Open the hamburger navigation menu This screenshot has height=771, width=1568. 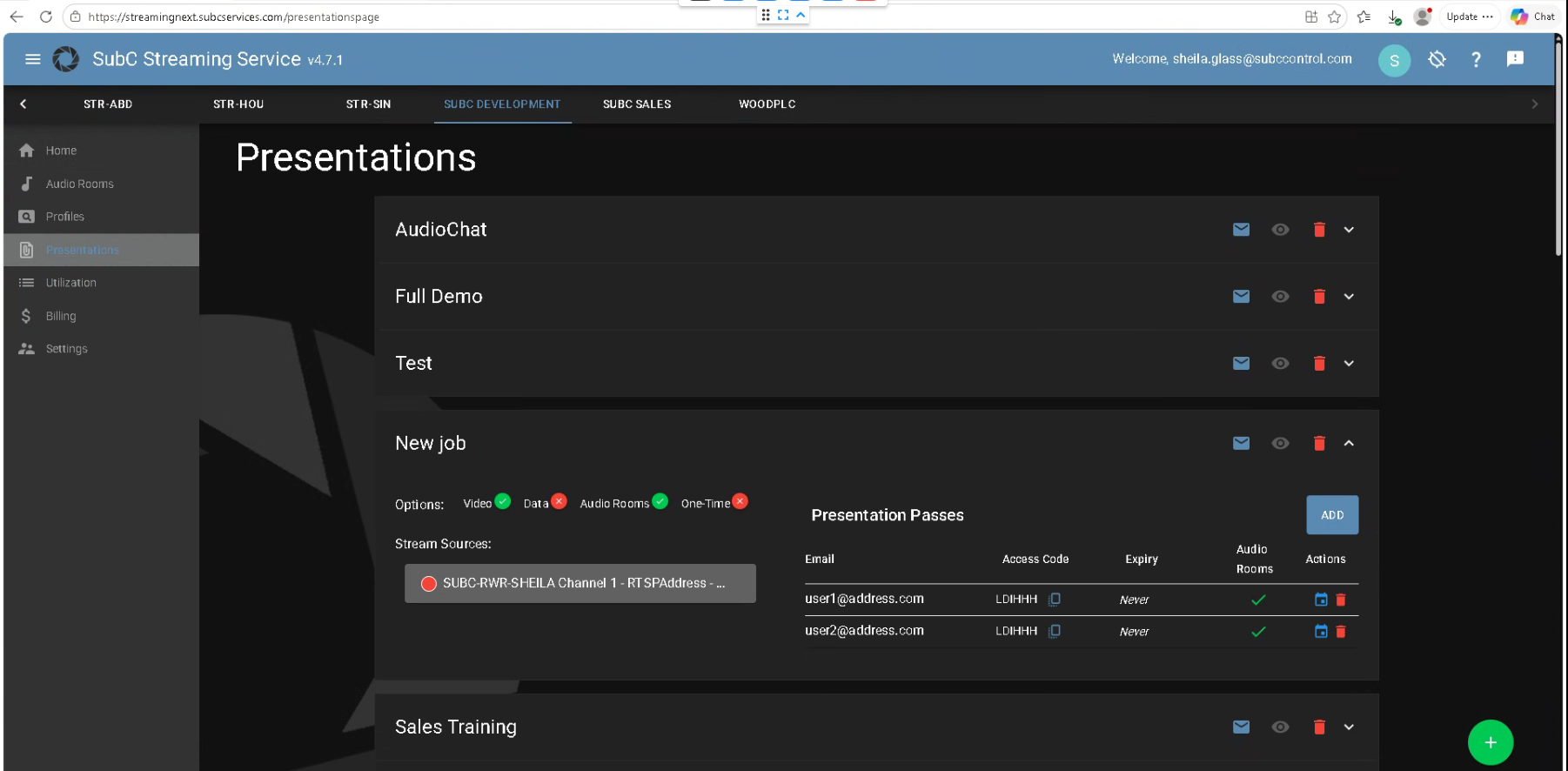click(x=33, y=59)
